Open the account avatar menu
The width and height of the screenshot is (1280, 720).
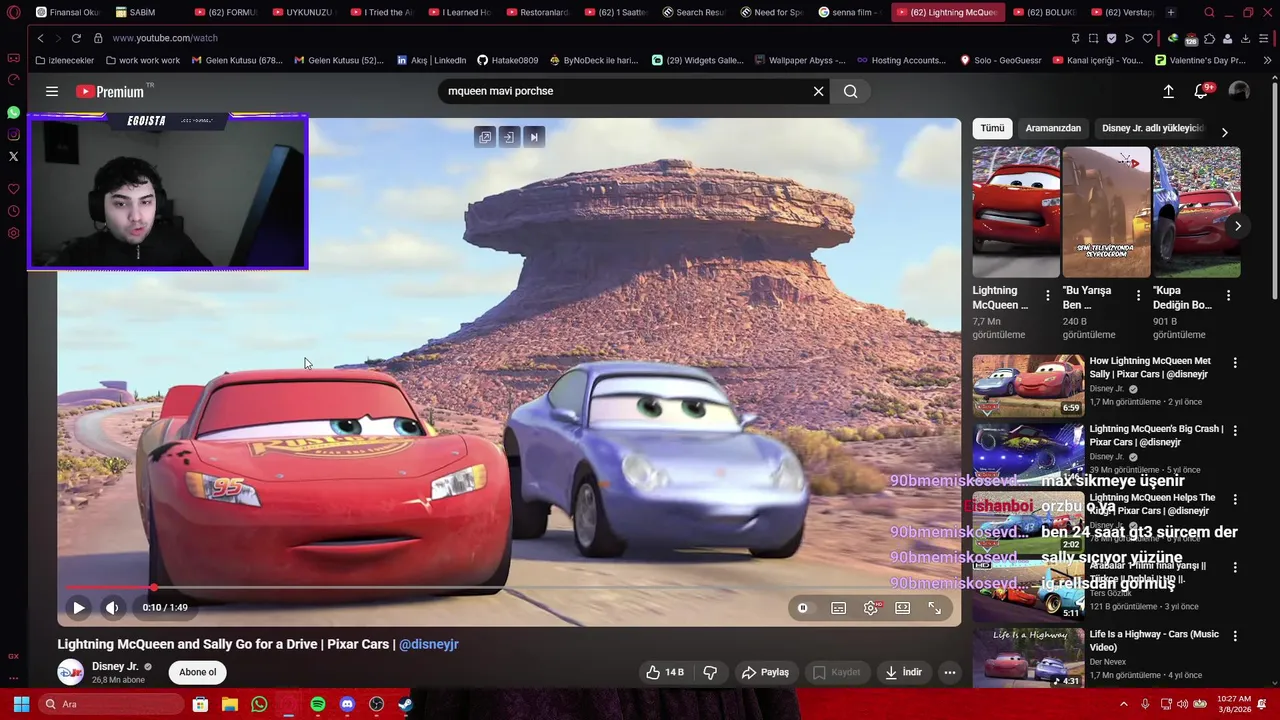point(1239,91)
